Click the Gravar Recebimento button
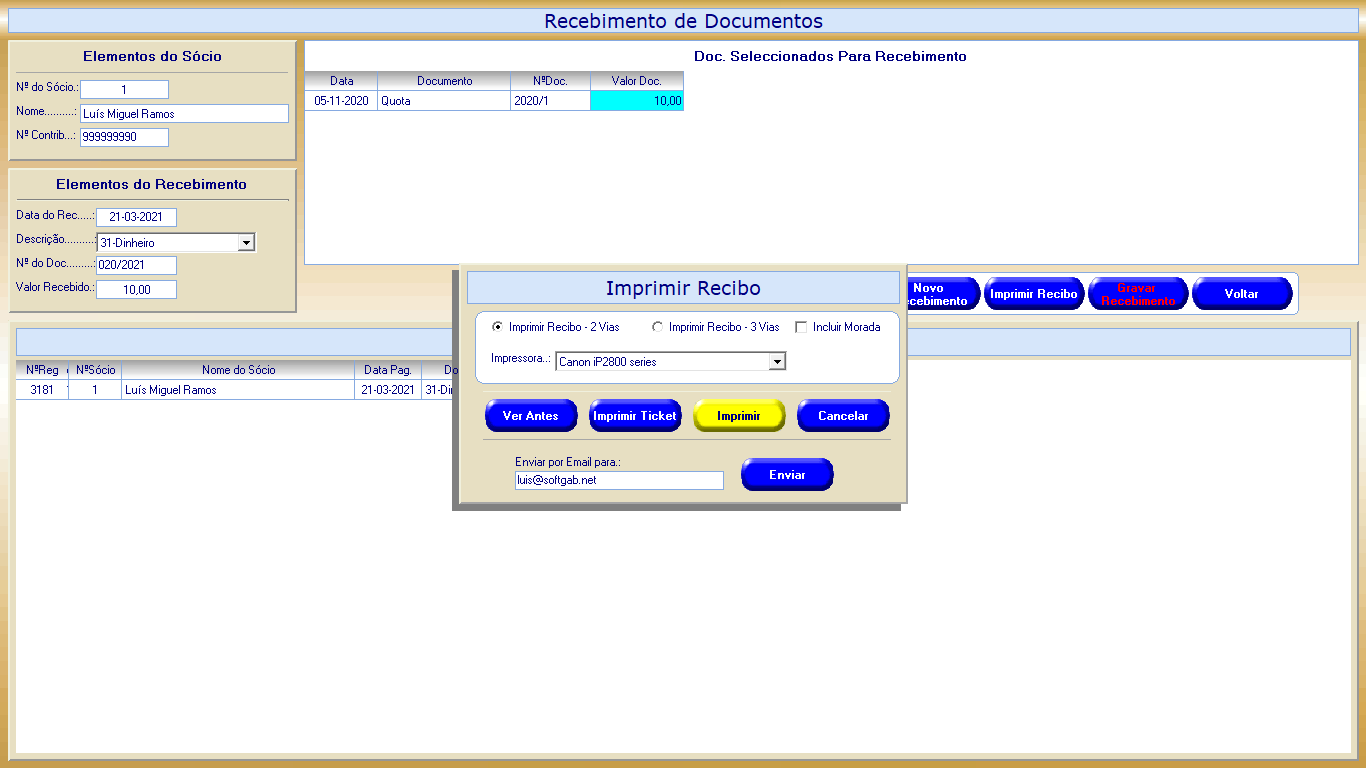Viewport: 1366px width, 768px height. coord(1138,294)
